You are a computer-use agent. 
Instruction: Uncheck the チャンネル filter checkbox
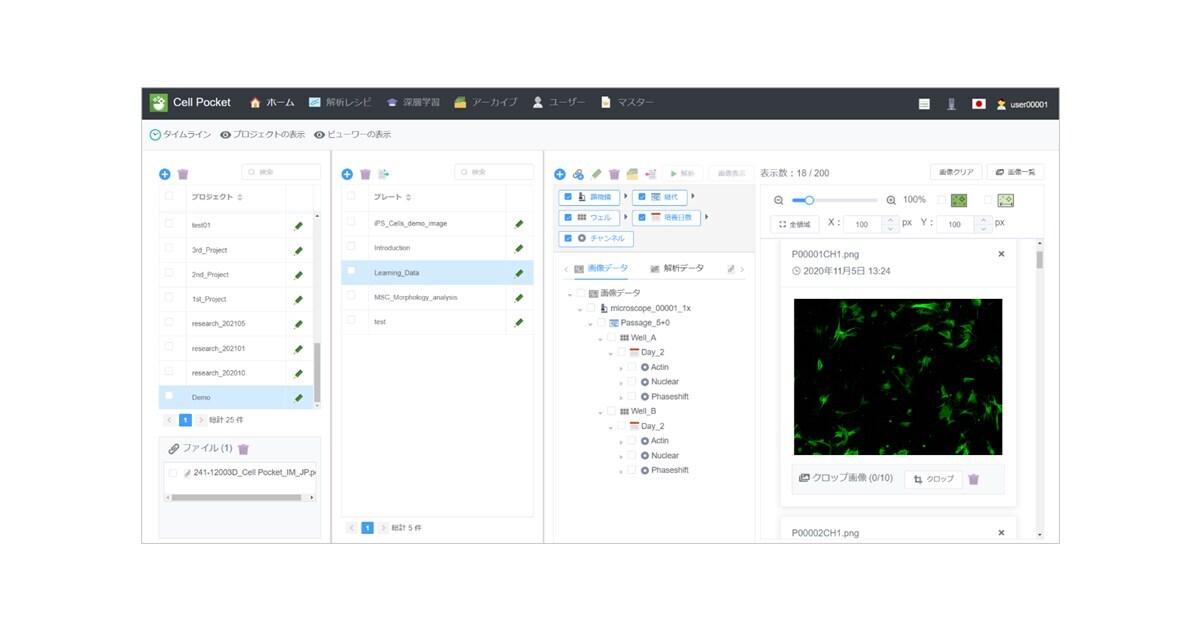[568, 238]
